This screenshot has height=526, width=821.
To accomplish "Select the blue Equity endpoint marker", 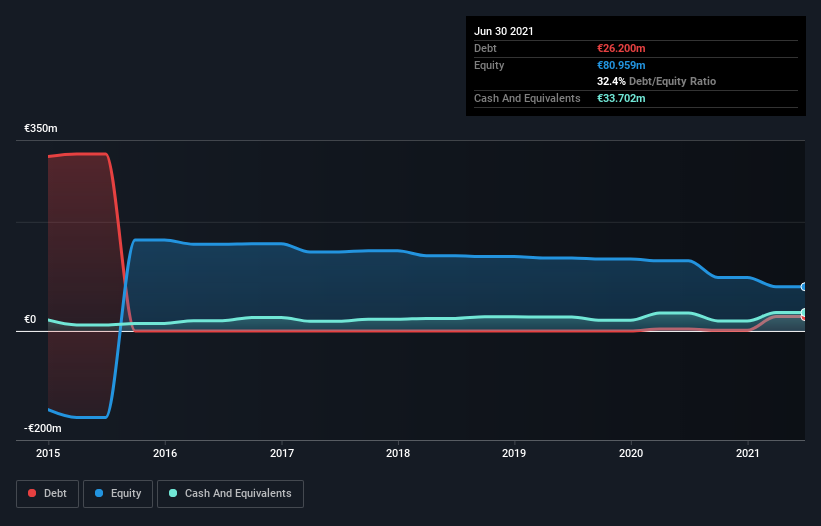I will pyautogui.click(x=804, y=287).
